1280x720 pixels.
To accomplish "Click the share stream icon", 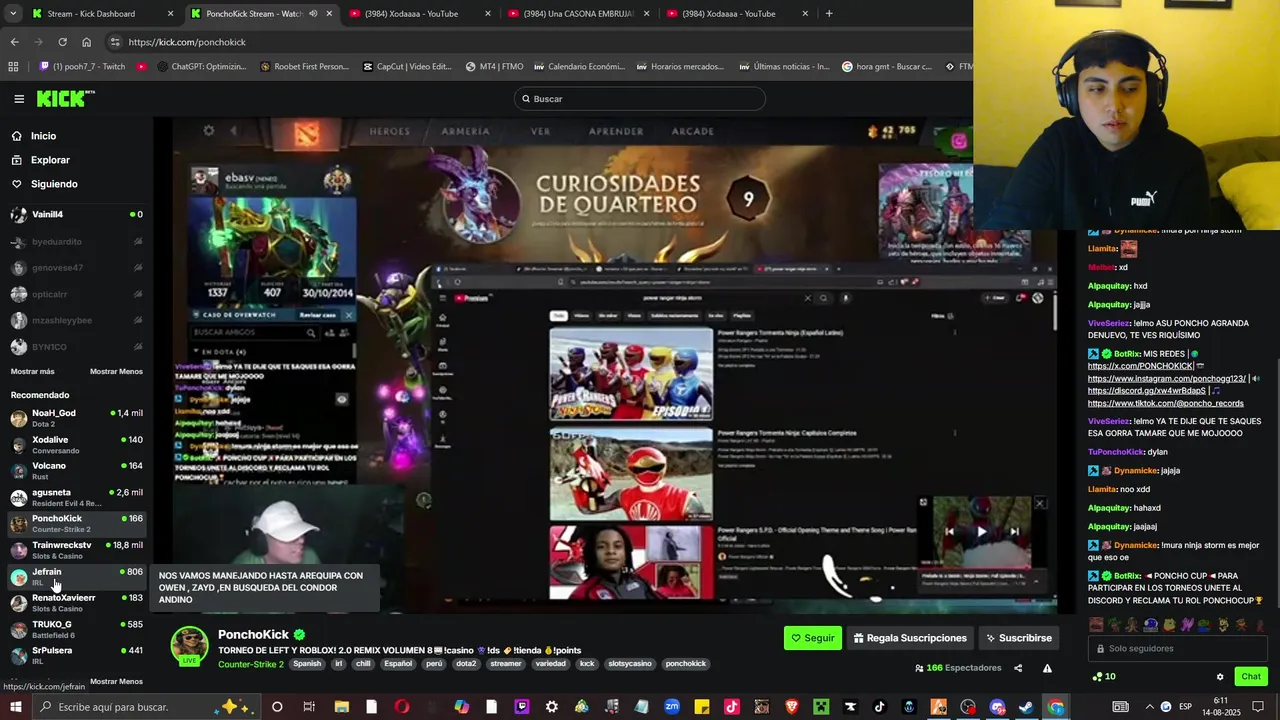I will point(1018,668).
